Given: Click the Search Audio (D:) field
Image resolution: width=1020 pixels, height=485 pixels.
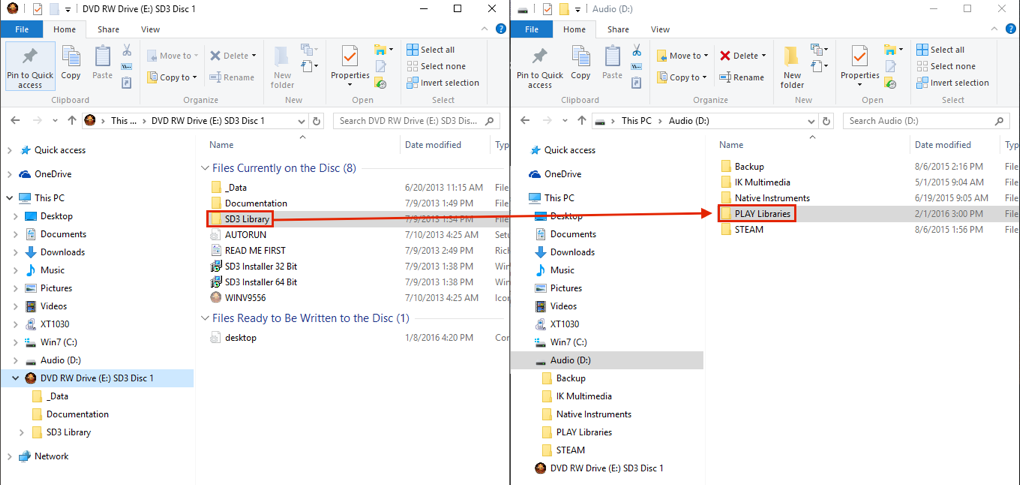Looking at the screenshot, I should tap(920, 121).
